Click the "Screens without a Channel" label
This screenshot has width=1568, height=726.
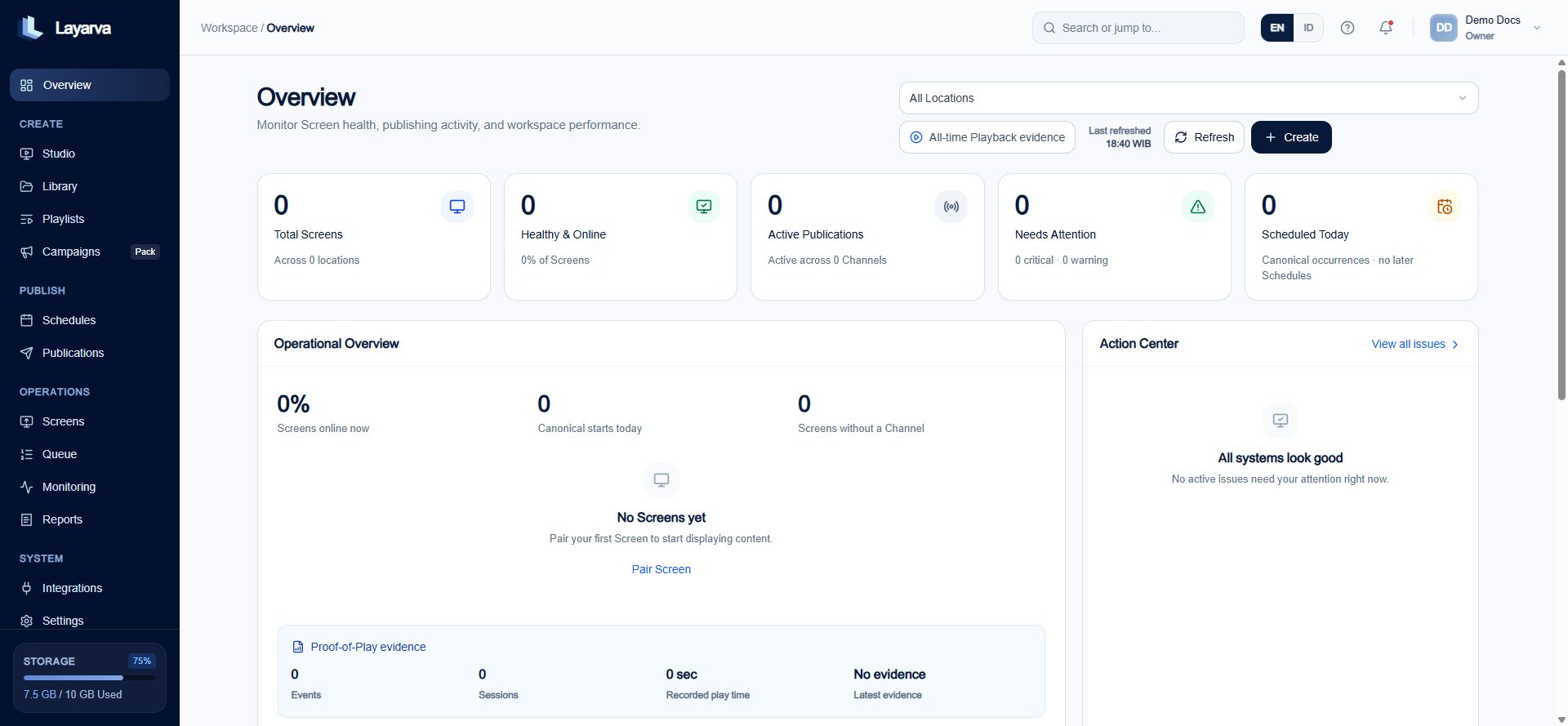pyautogui.click(x=861, y=428)
